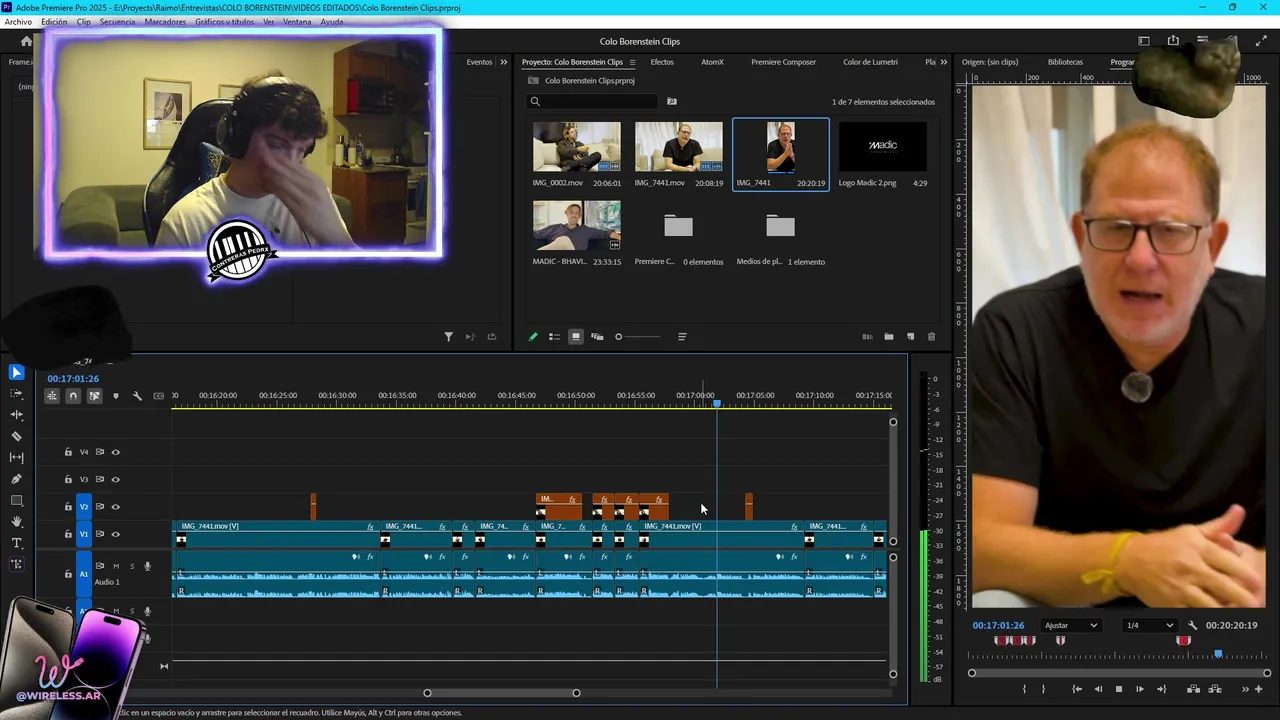This screenshot has width=1280, height=720.
Task: Step forward one frame
Action: (x=1140, y=689)
